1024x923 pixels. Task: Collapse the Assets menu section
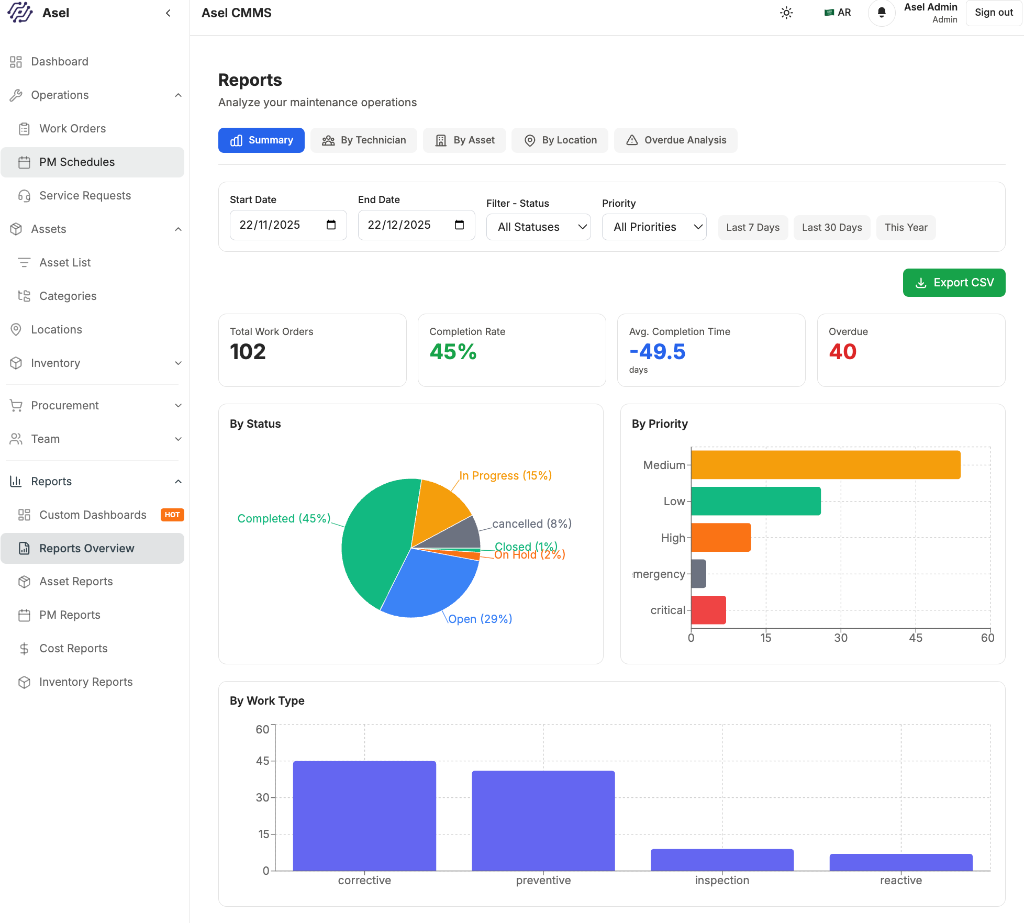tap(178, 229)
